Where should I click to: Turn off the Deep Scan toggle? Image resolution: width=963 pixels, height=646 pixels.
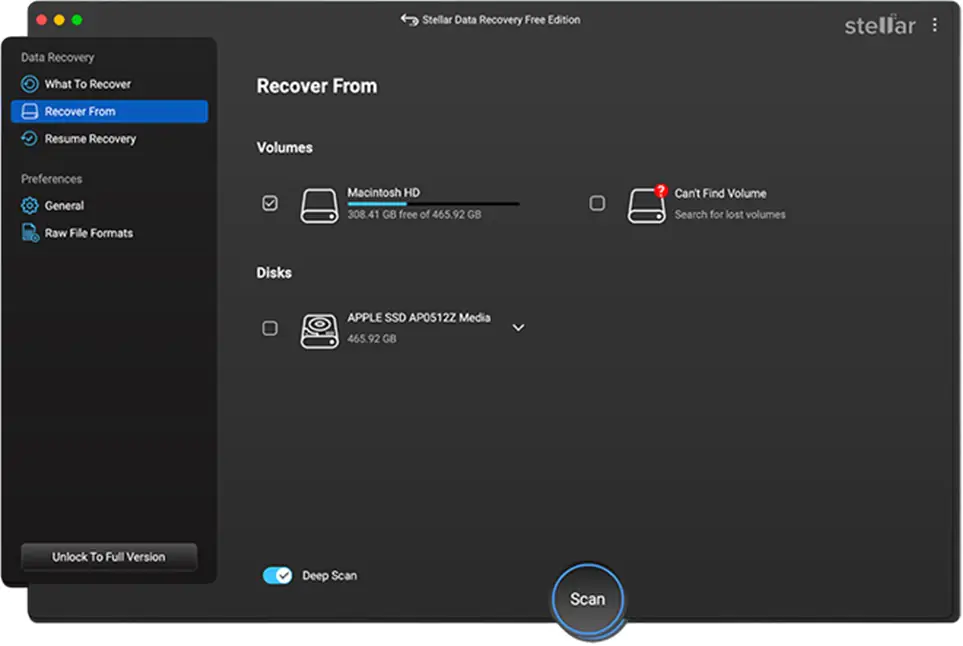[x=278, y=575]
